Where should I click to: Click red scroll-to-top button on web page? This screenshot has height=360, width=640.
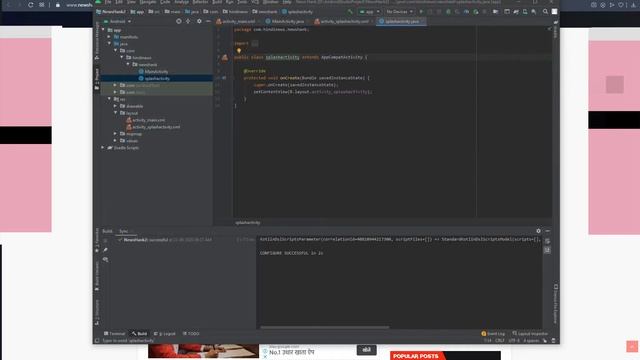point(632,346)
